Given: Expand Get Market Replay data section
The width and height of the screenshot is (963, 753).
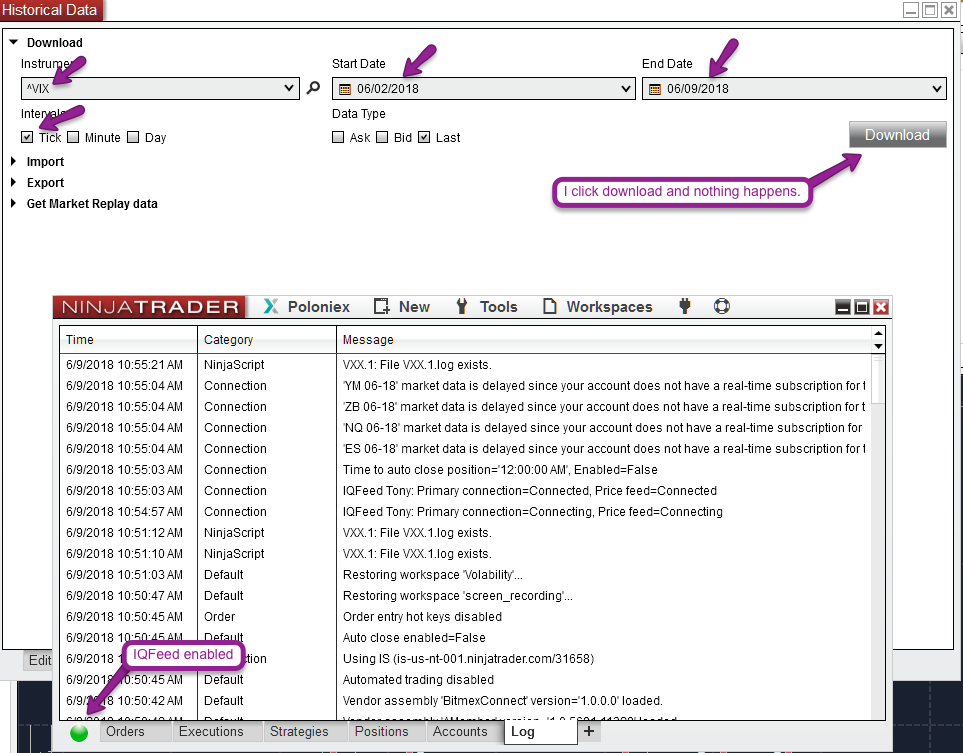Looking at the screenshot, I should [x=14, y=203].
